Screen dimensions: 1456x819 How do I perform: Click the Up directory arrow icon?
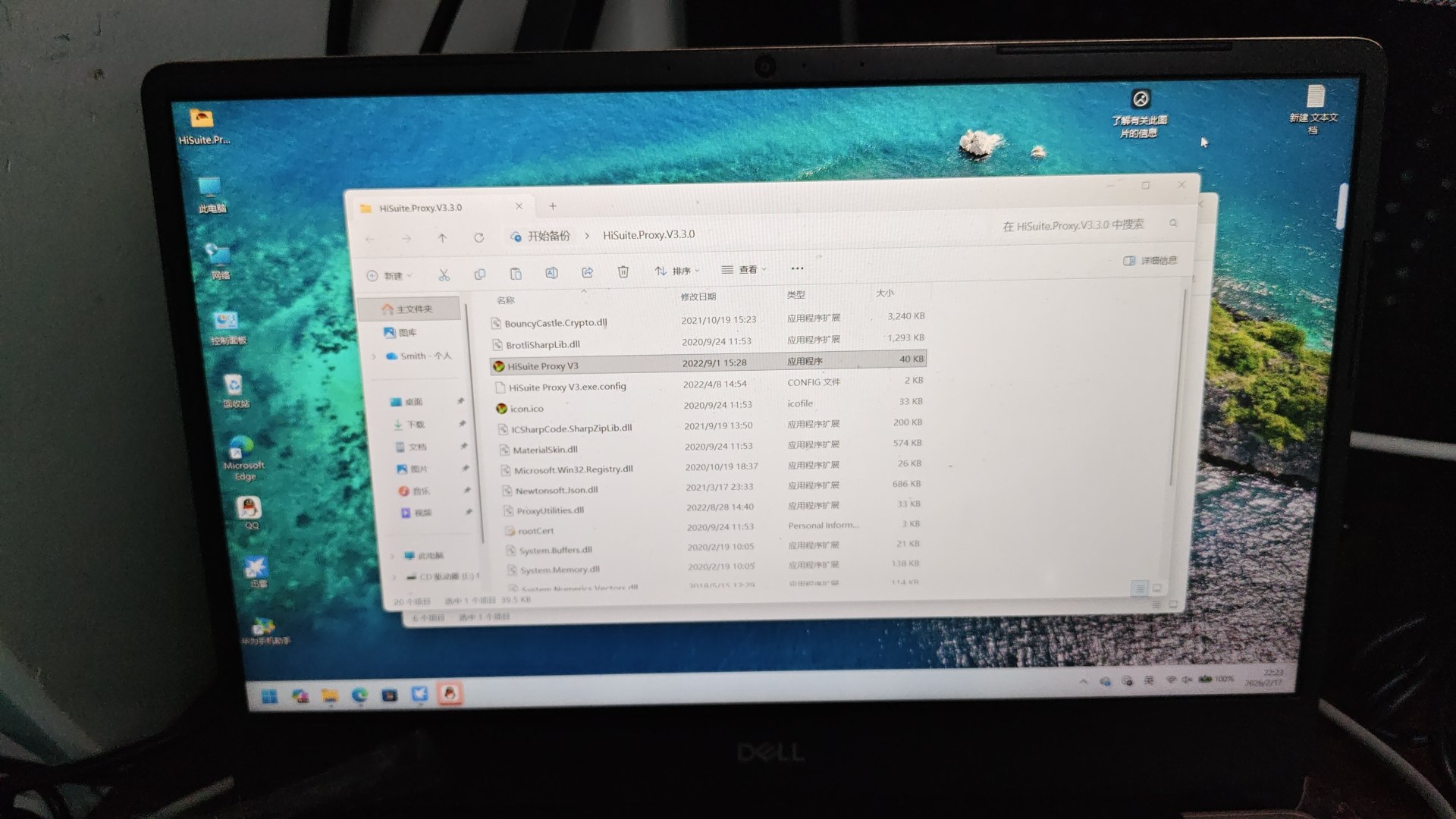(x=442, y=238)
